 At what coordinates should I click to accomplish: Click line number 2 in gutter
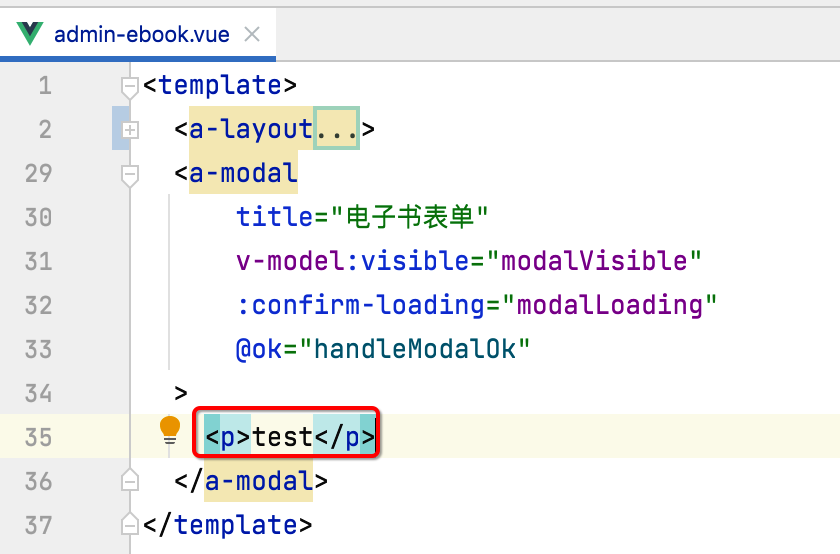click(x=45, y=130)
